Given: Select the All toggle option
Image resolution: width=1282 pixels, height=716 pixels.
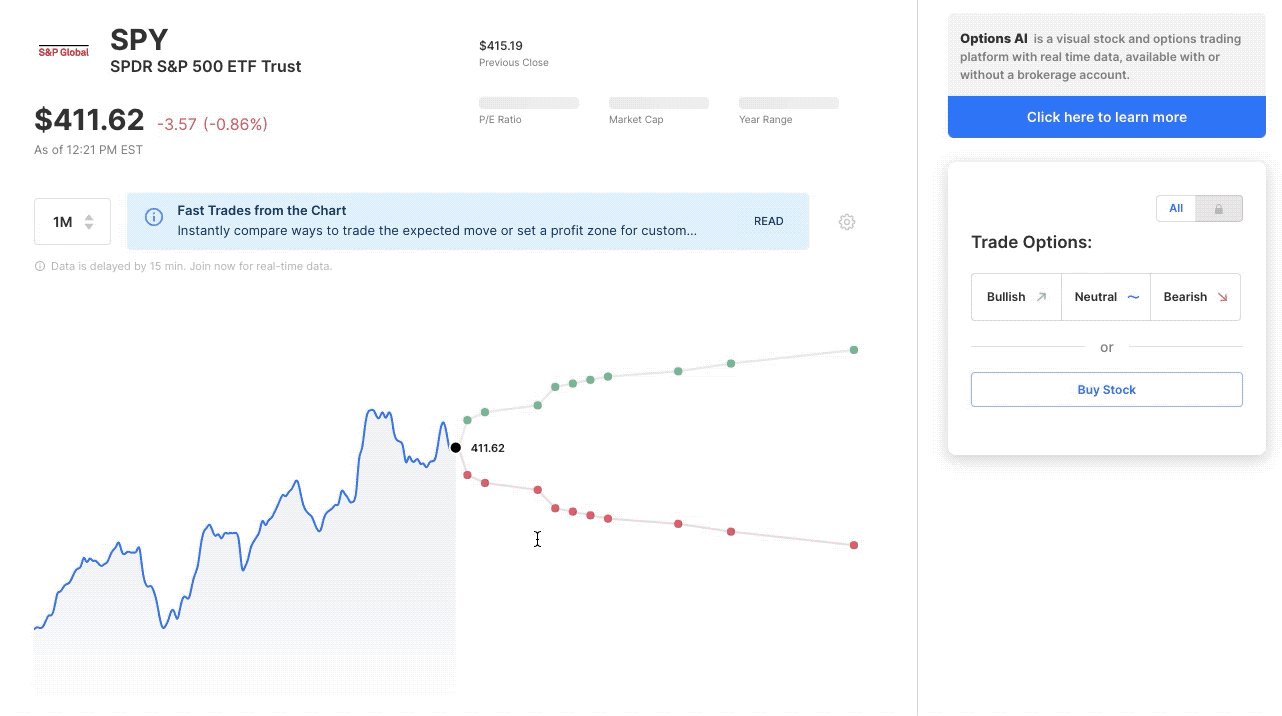Looking at the screenshot, I should [1176, 209].
